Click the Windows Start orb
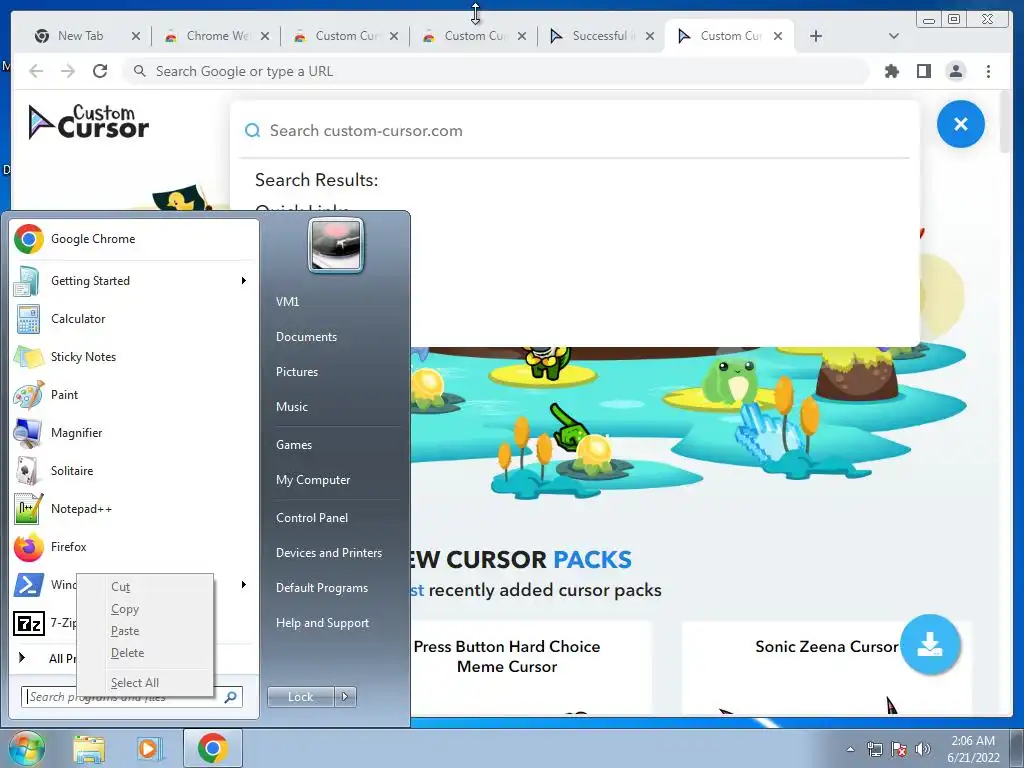This screenshot has width=1024, height=768. (x=26, y=748)
